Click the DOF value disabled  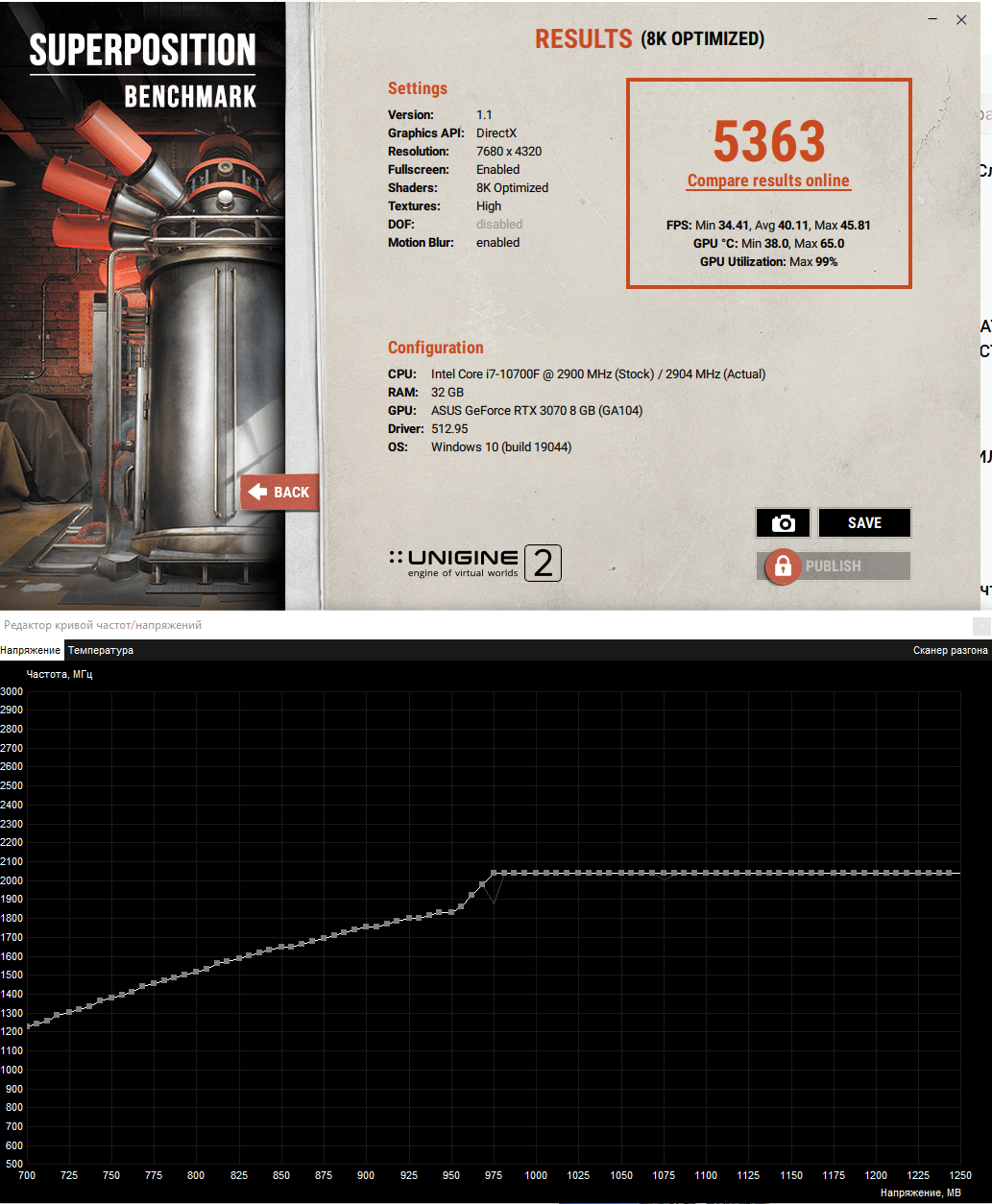click(x=499, y=225)
